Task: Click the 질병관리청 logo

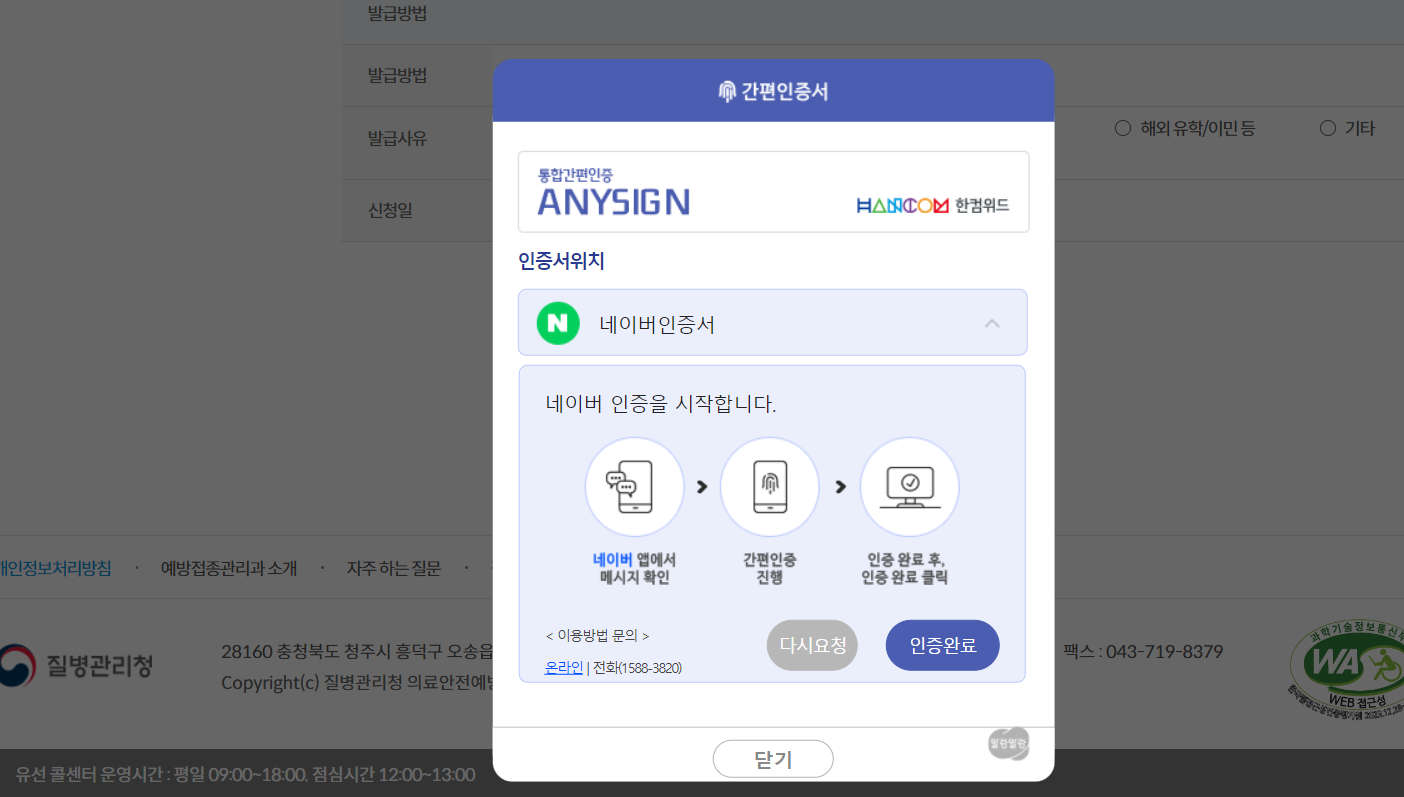Action: 77,665
